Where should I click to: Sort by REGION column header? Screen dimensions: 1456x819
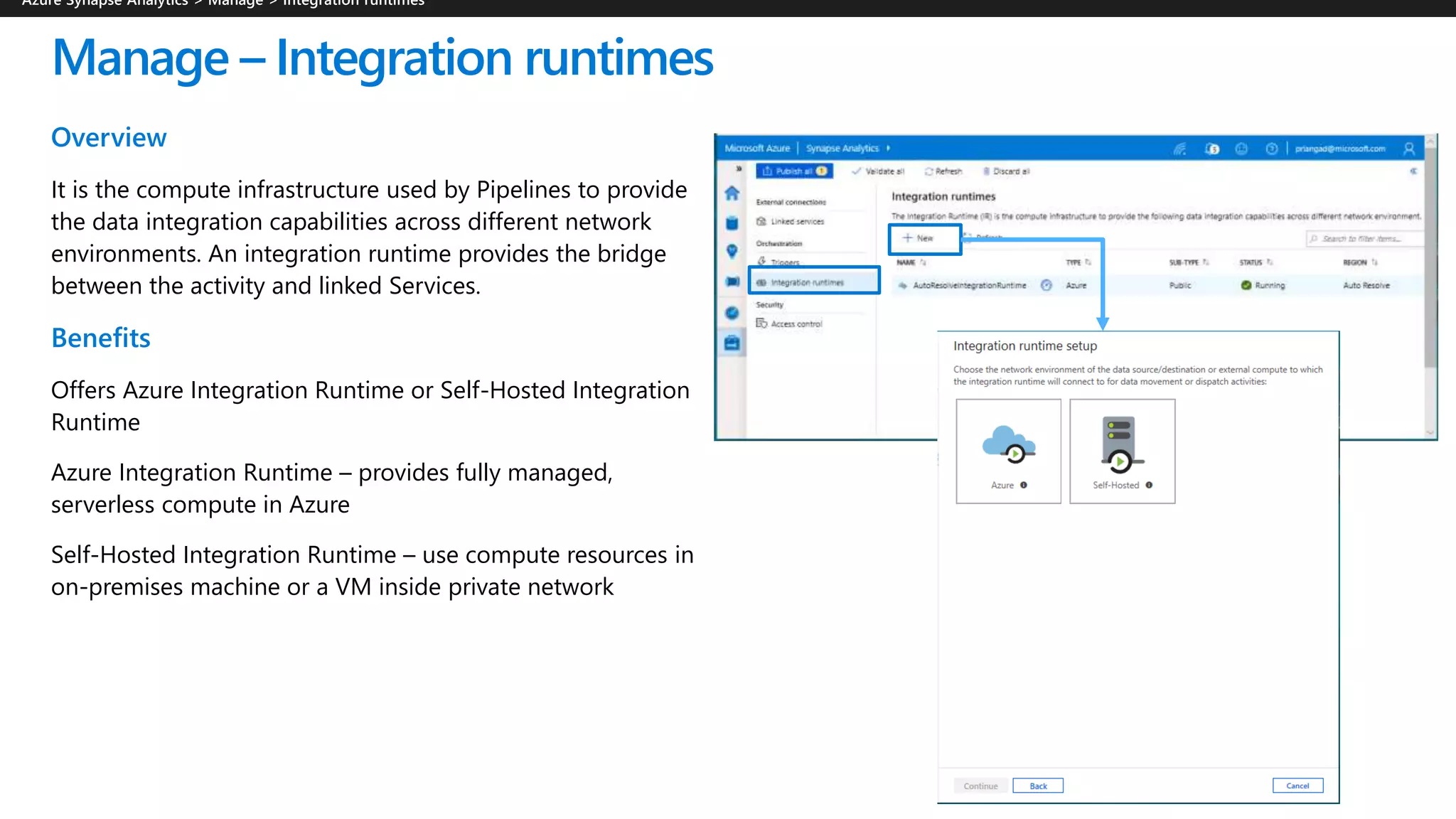1360,262
